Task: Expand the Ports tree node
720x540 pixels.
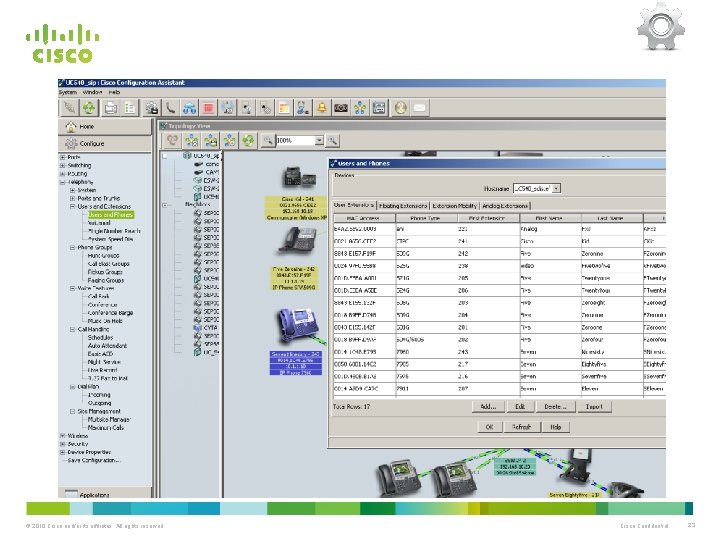Action: 62,158
